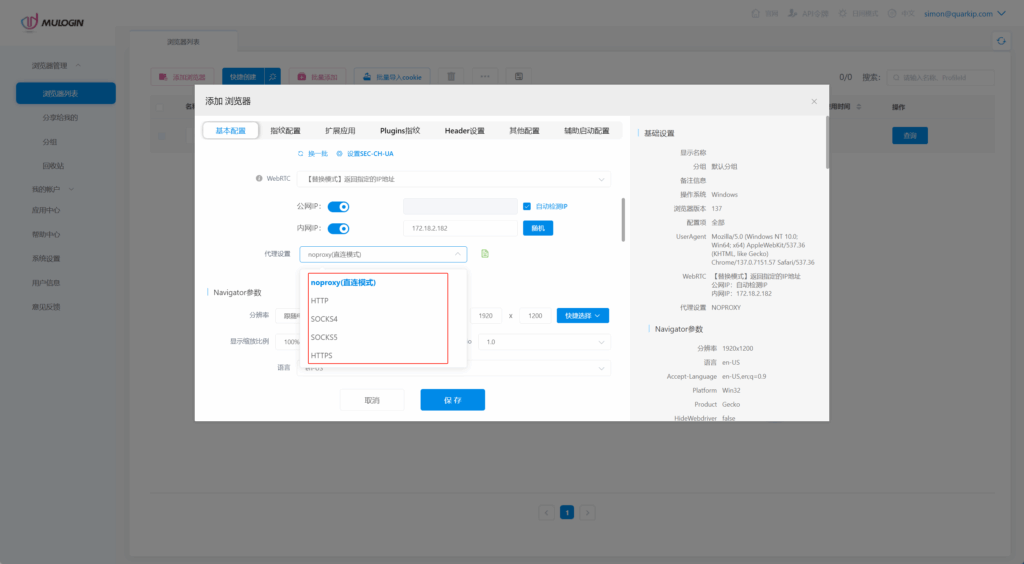Screen dimensions: 1024x564
Task: Open 回收站 in the sidebar
Action: pyautogui.click(x=54, y=166)
